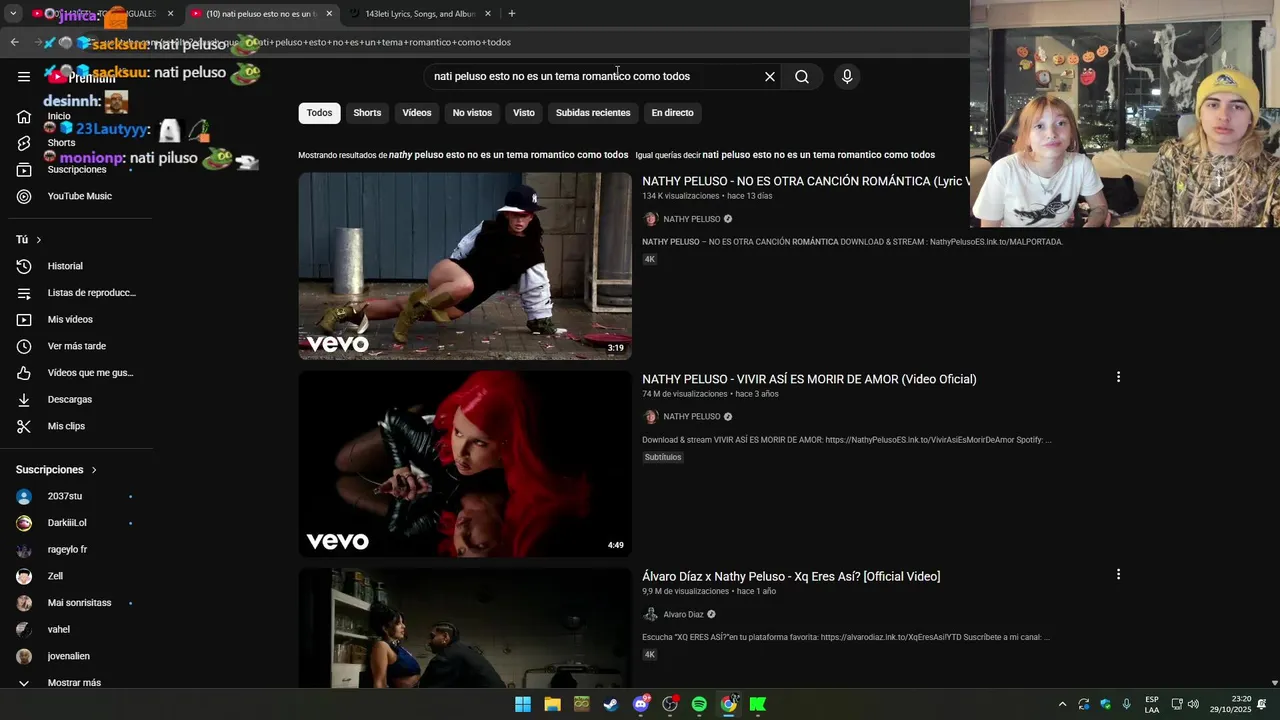This screenshot has height=720, width=1280.
Task: Click the Chrome icon in taskbar
Action: point(729,704)
